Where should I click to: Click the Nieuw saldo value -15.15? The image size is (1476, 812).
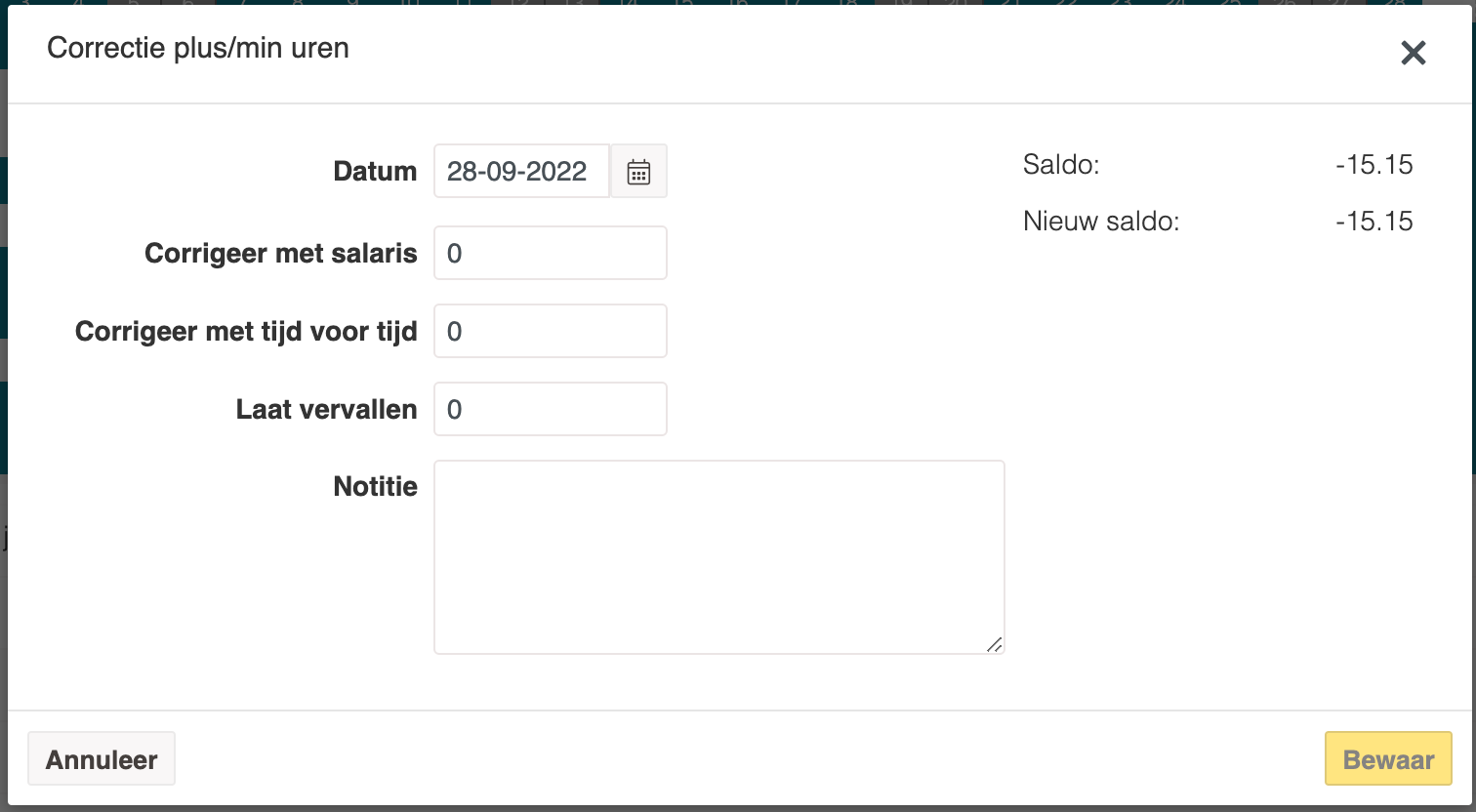click(x=1374, y=222)
